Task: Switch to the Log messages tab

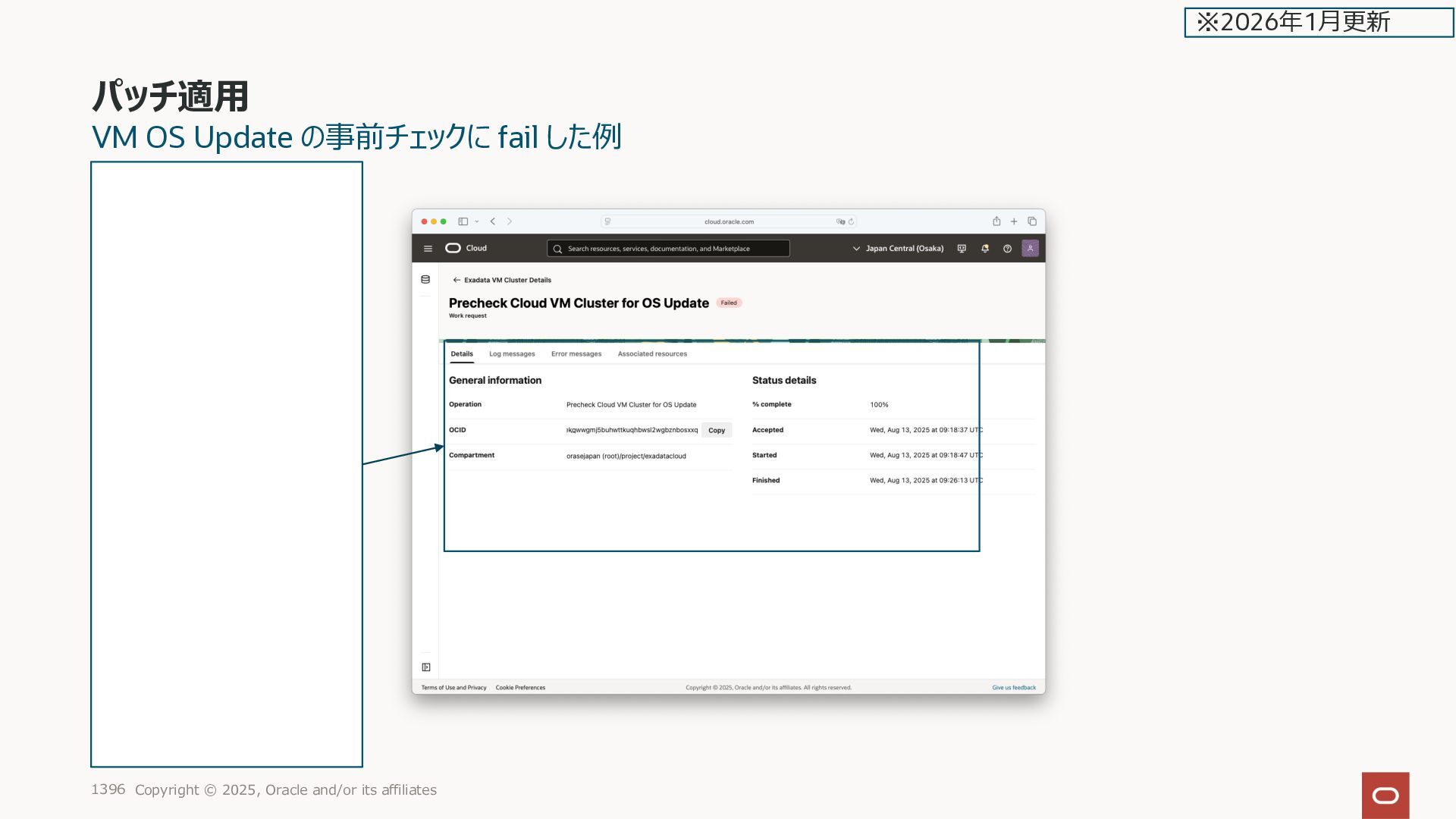Action: [x=512, y=354]
